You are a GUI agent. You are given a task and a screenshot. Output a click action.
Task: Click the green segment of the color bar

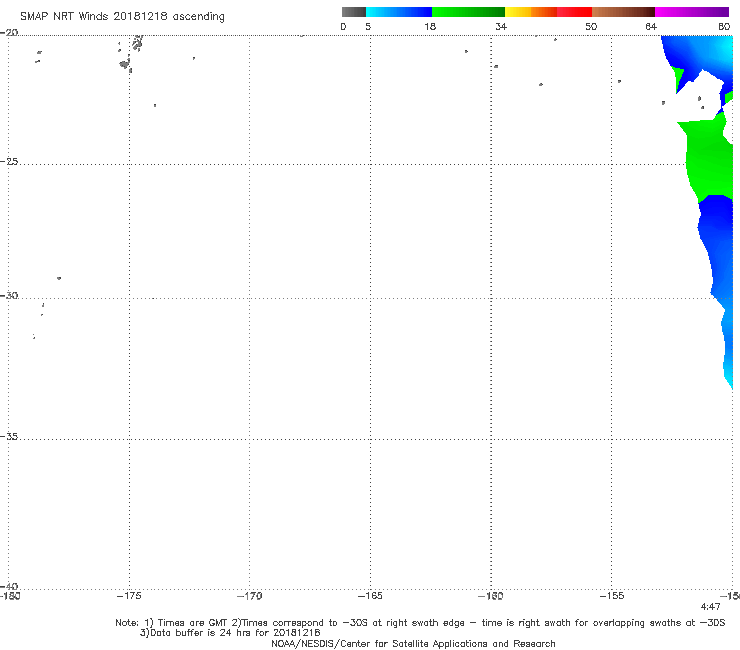(x=468, y=12)
